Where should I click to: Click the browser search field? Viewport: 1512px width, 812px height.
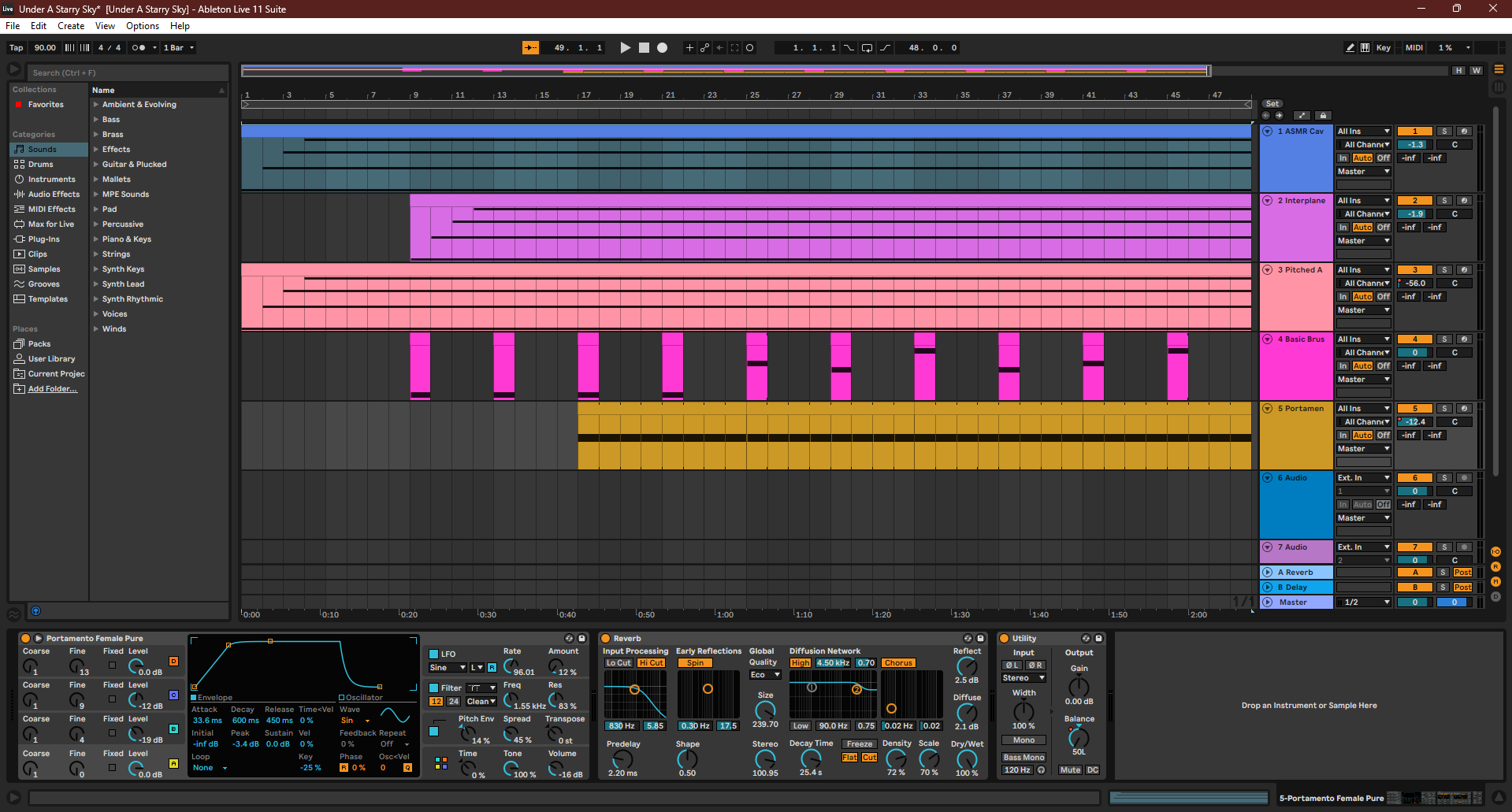[128, 72]
